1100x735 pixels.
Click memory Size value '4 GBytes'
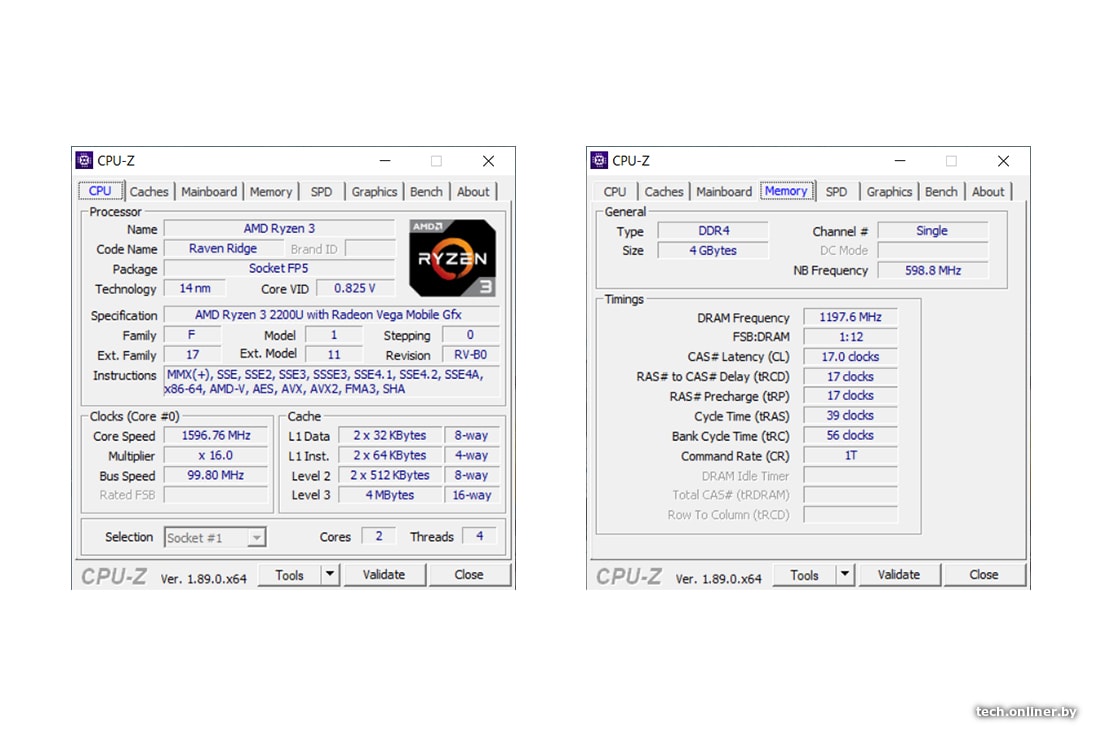(x=713, y=250)
